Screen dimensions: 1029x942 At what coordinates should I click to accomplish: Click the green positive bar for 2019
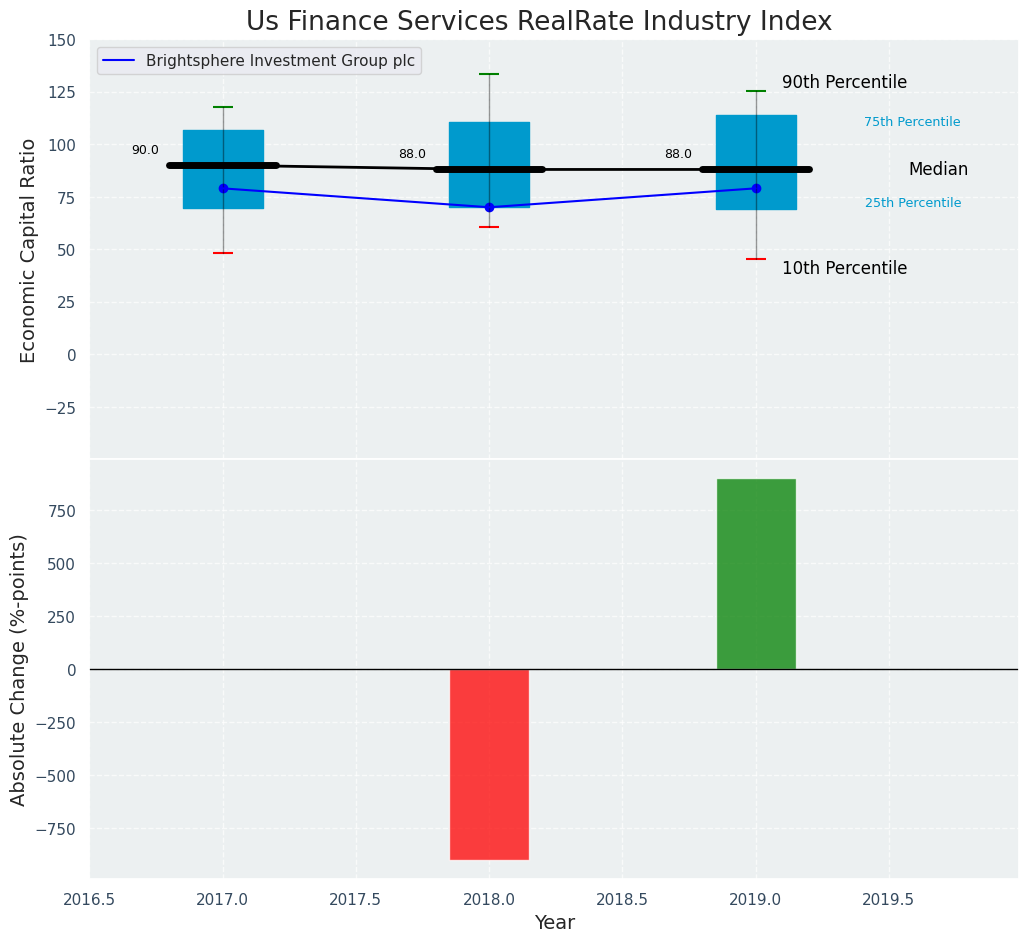click(756, 574)
